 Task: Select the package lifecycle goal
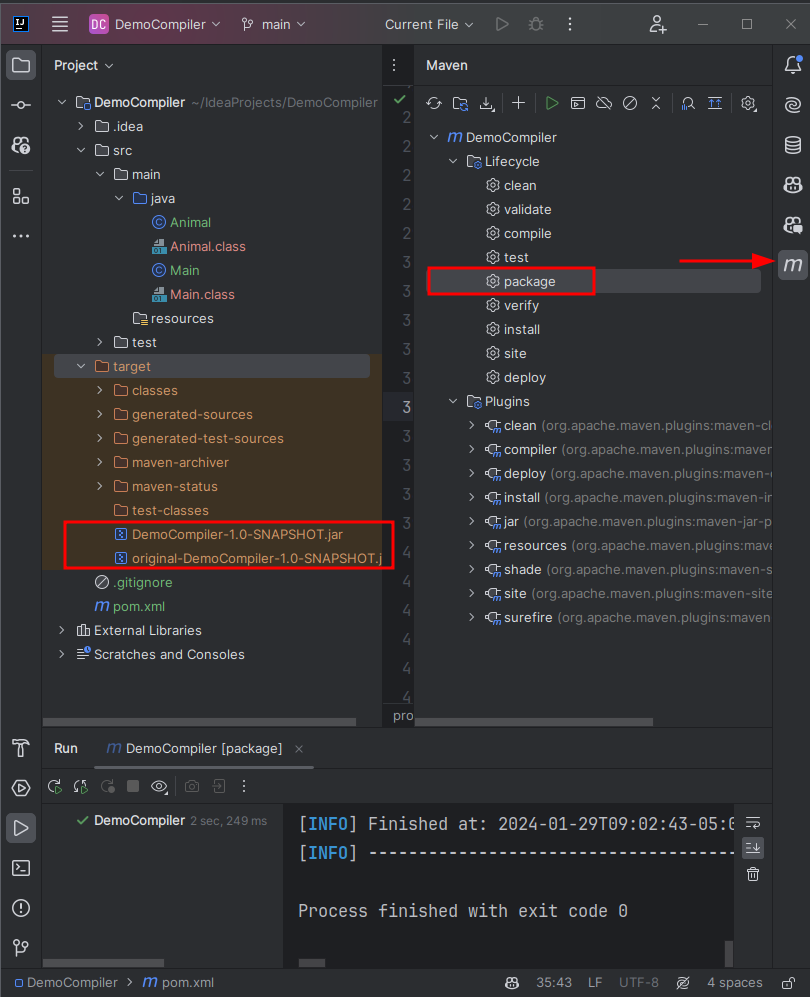(x=529, y=282)
